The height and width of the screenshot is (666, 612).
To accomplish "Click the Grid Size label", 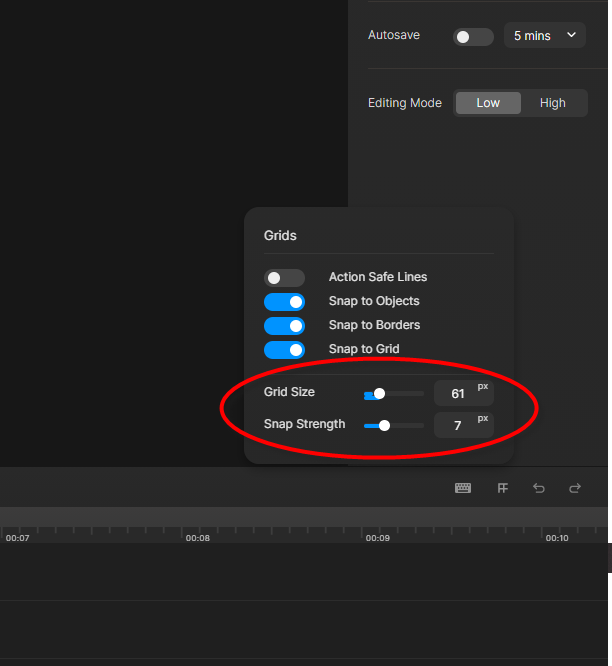I will tap(289, 392).
